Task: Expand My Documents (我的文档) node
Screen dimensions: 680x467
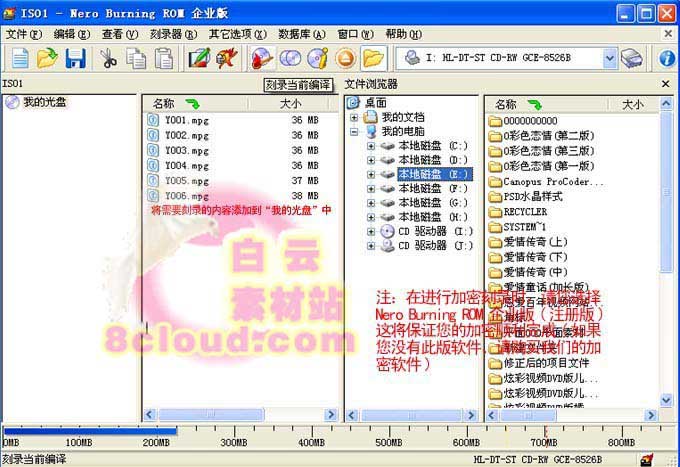Action: tap(354, 118)
